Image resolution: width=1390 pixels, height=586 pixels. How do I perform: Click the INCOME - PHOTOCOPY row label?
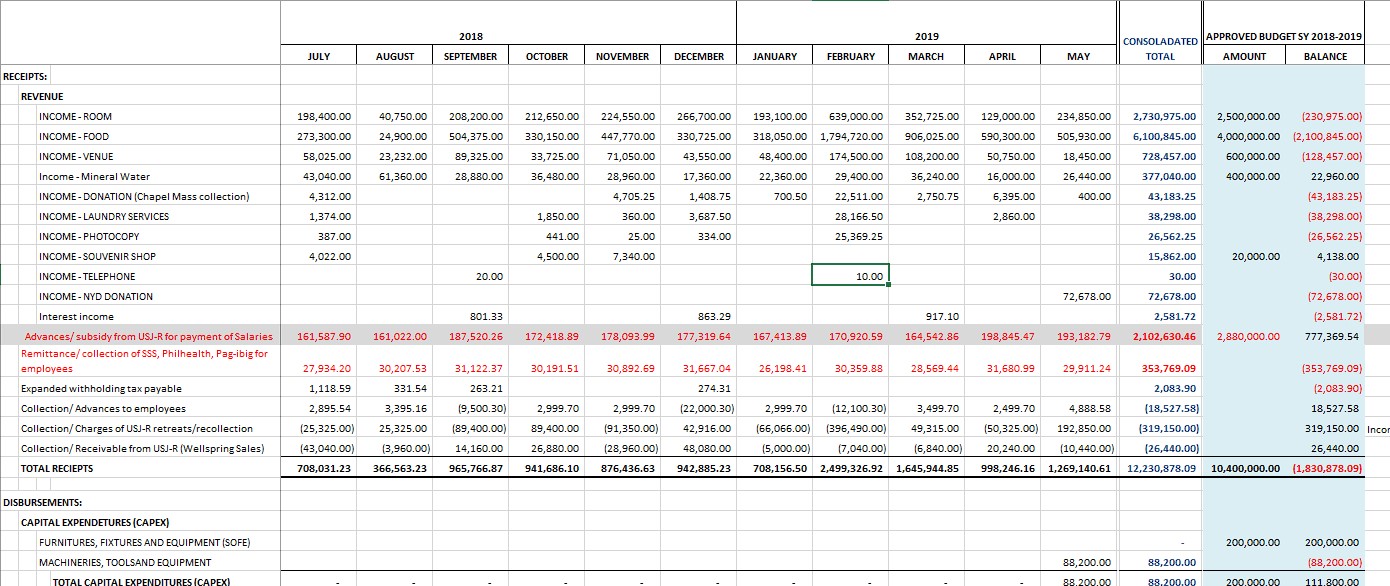[88, 237]
